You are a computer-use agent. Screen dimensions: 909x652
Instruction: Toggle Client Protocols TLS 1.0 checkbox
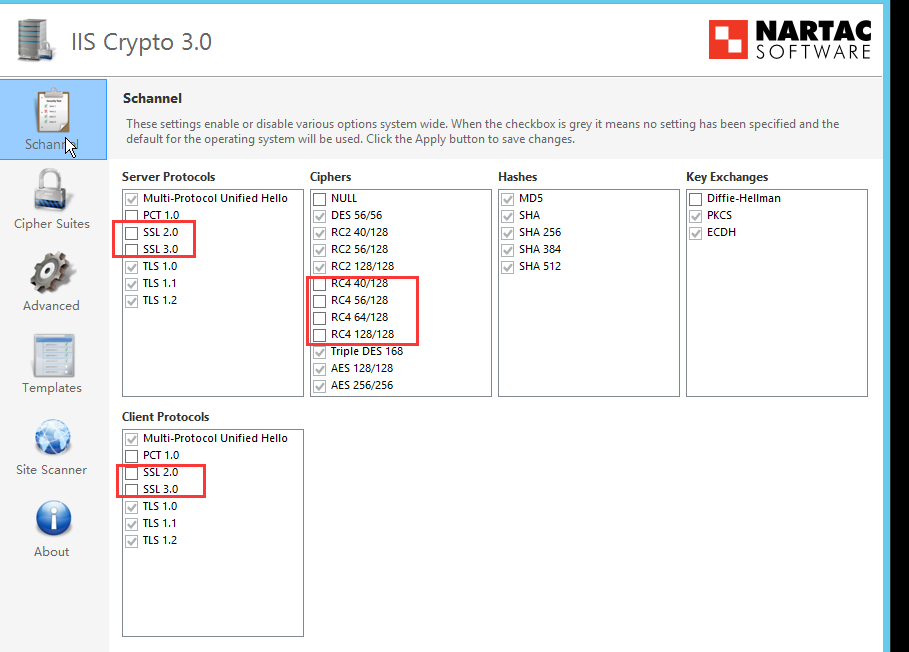[x=132, y=507]
